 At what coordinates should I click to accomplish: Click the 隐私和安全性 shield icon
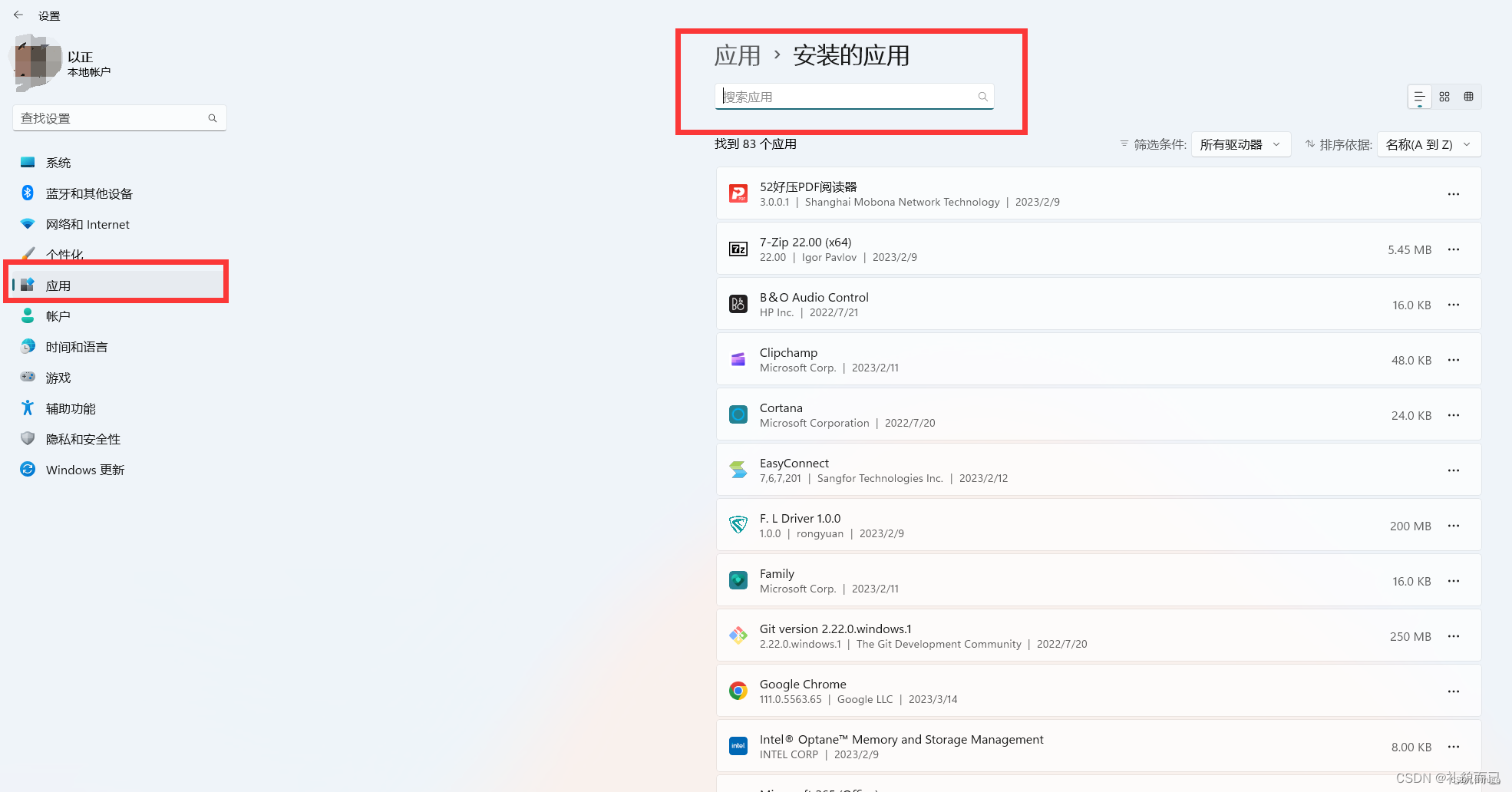28,438
